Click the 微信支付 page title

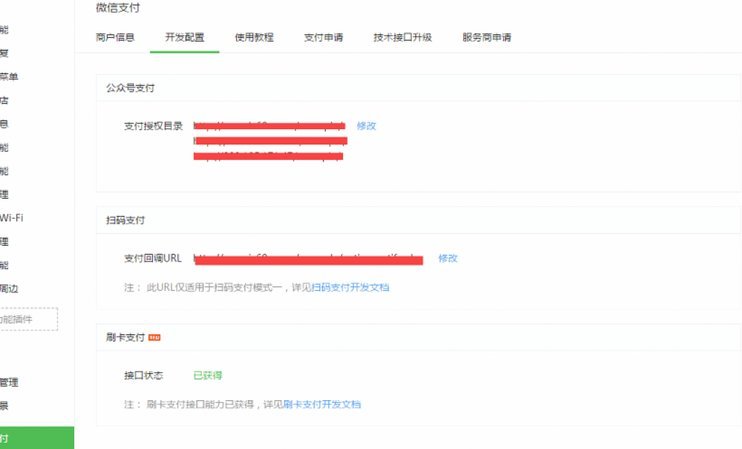pos(118,8)
